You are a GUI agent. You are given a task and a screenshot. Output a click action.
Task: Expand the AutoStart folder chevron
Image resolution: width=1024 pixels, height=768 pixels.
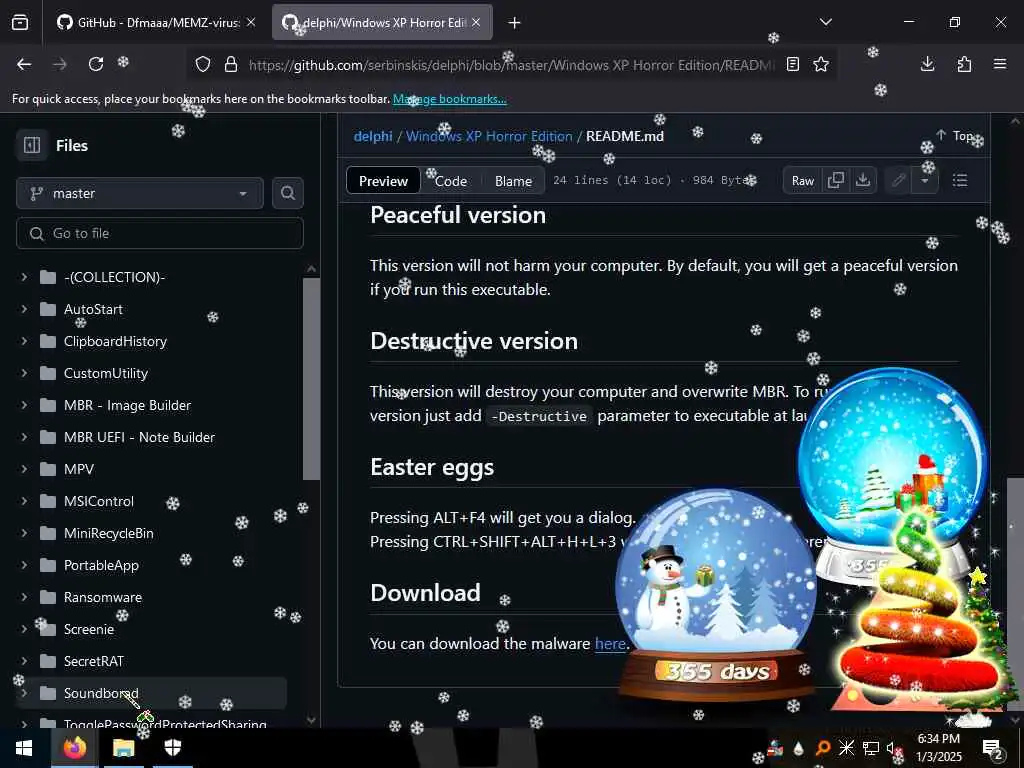coord(24,309)
